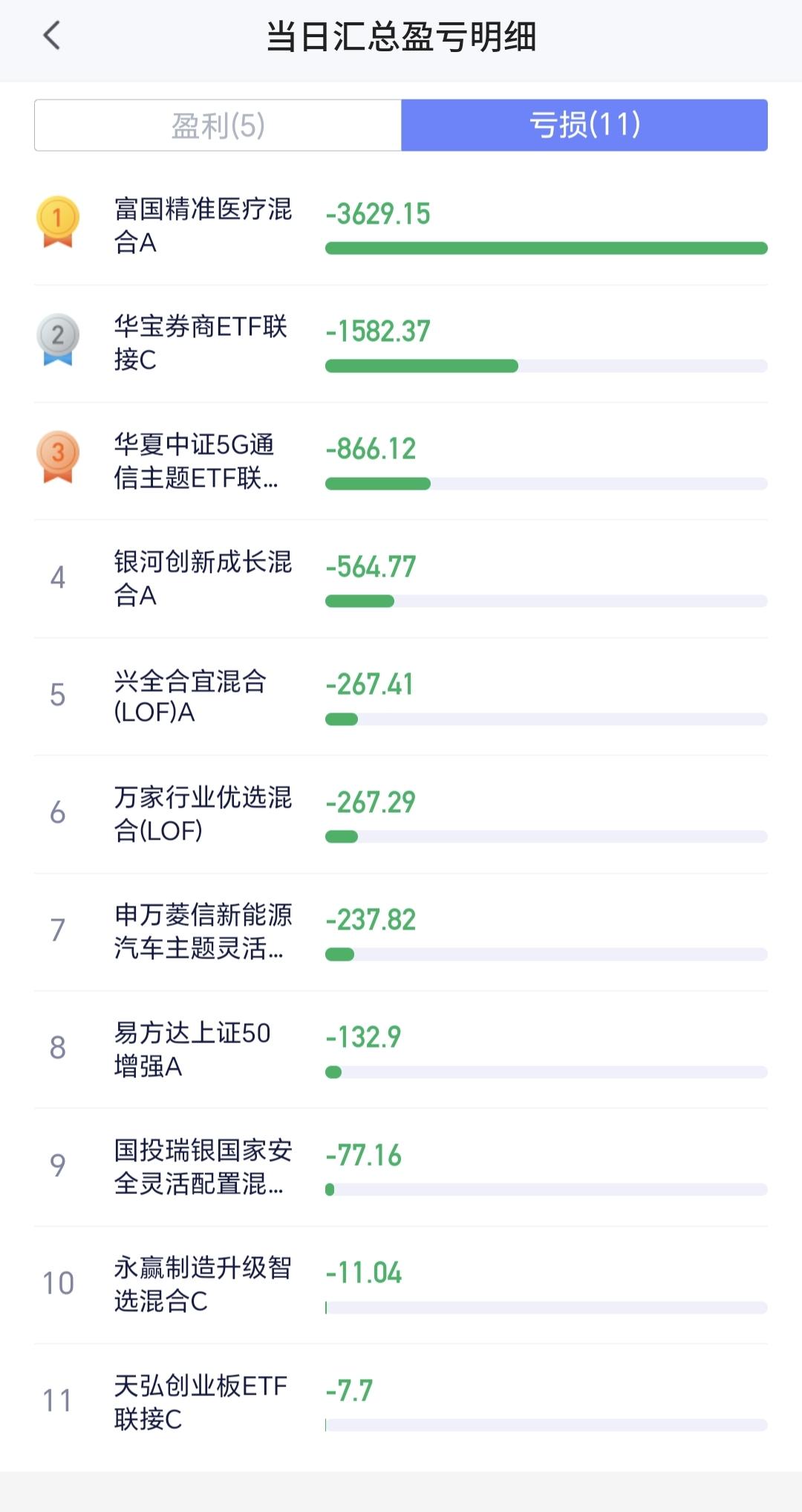Tap the back arrow icon
The height and width of the screenshot is (1512, 802).
(51, 36)
